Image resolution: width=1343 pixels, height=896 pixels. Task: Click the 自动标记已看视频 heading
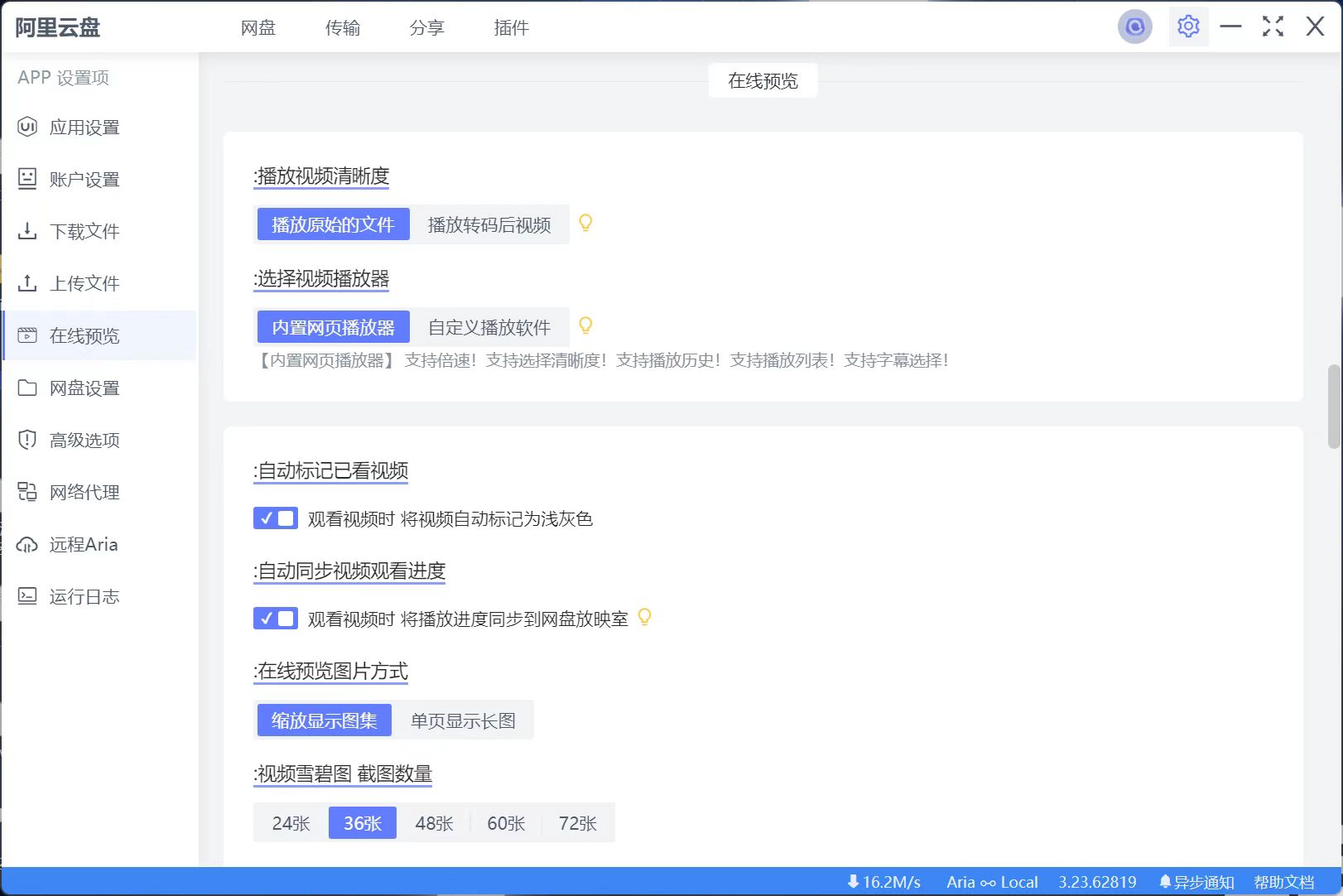point(330,470)
